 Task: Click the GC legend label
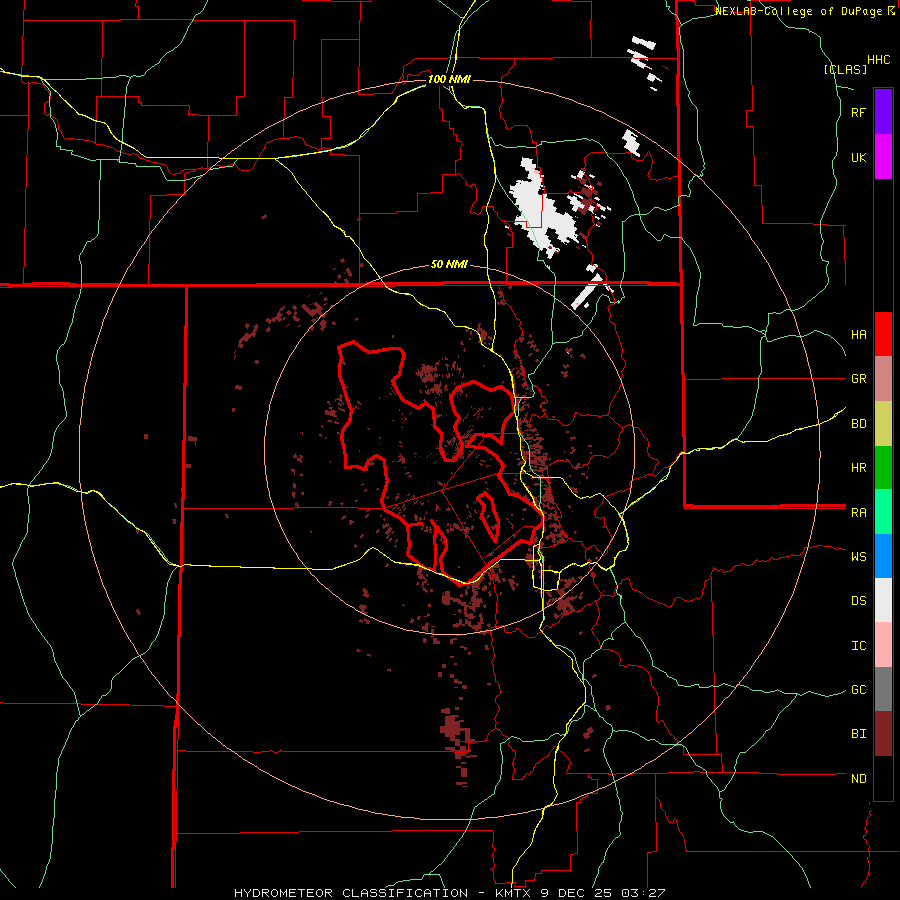859,690
